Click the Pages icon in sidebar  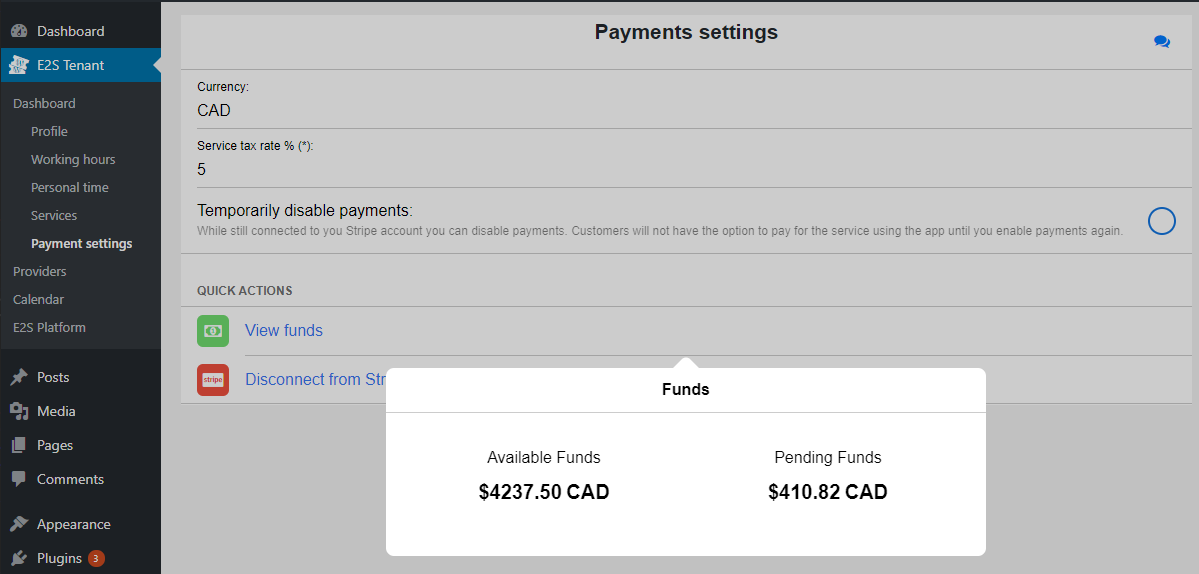[x=19, y=445]
